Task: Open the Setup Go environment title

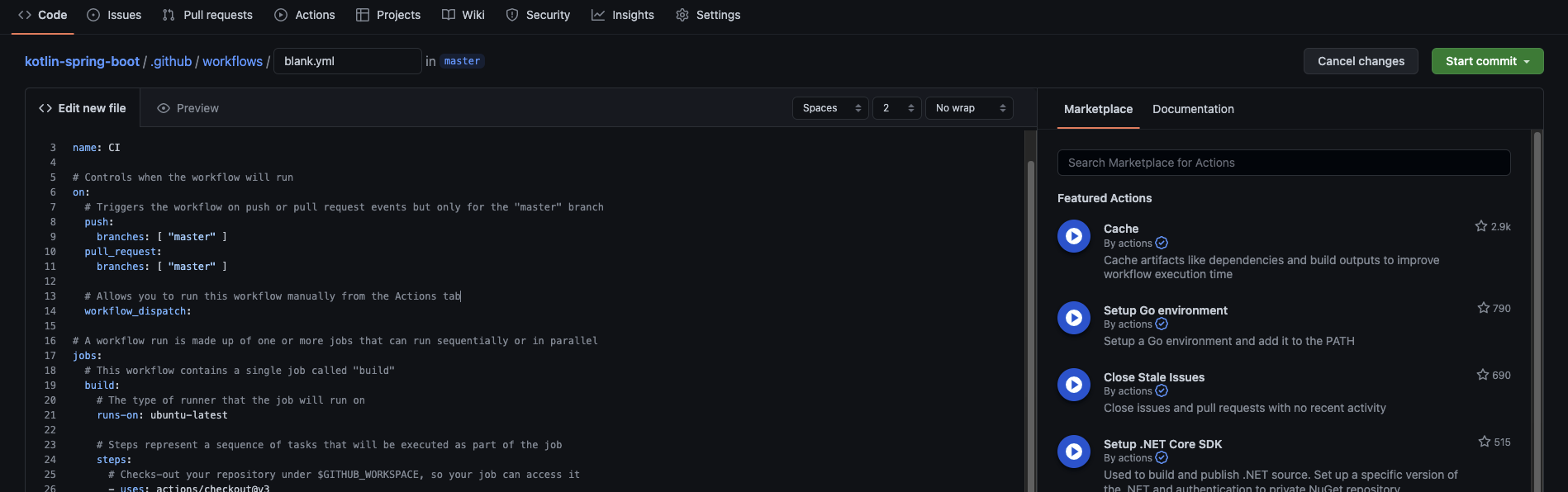Action: tap(1166, 310)
